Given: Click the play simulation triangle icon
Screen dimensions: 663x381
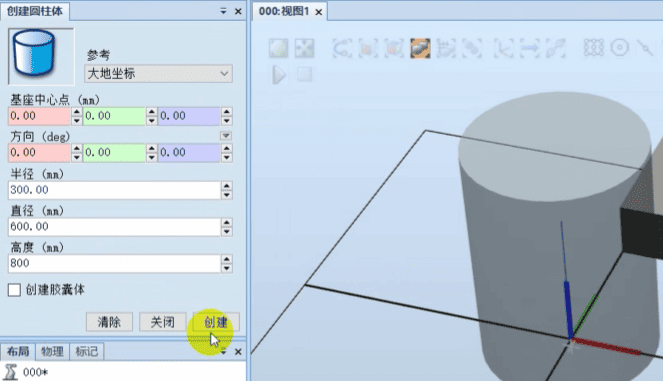Looking at the screenshot, I should point(279,75).
